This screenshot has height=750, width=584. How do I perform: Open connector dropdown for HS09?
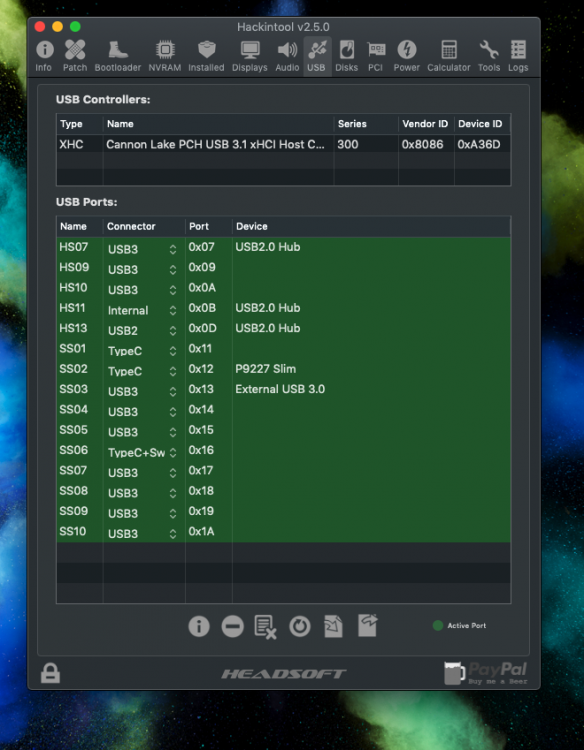[x=143, y=269]
